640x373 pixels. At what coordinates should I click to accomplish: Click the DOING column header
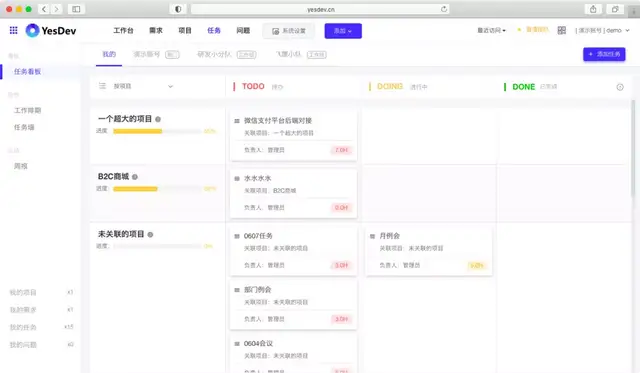(x=390, y=87)
